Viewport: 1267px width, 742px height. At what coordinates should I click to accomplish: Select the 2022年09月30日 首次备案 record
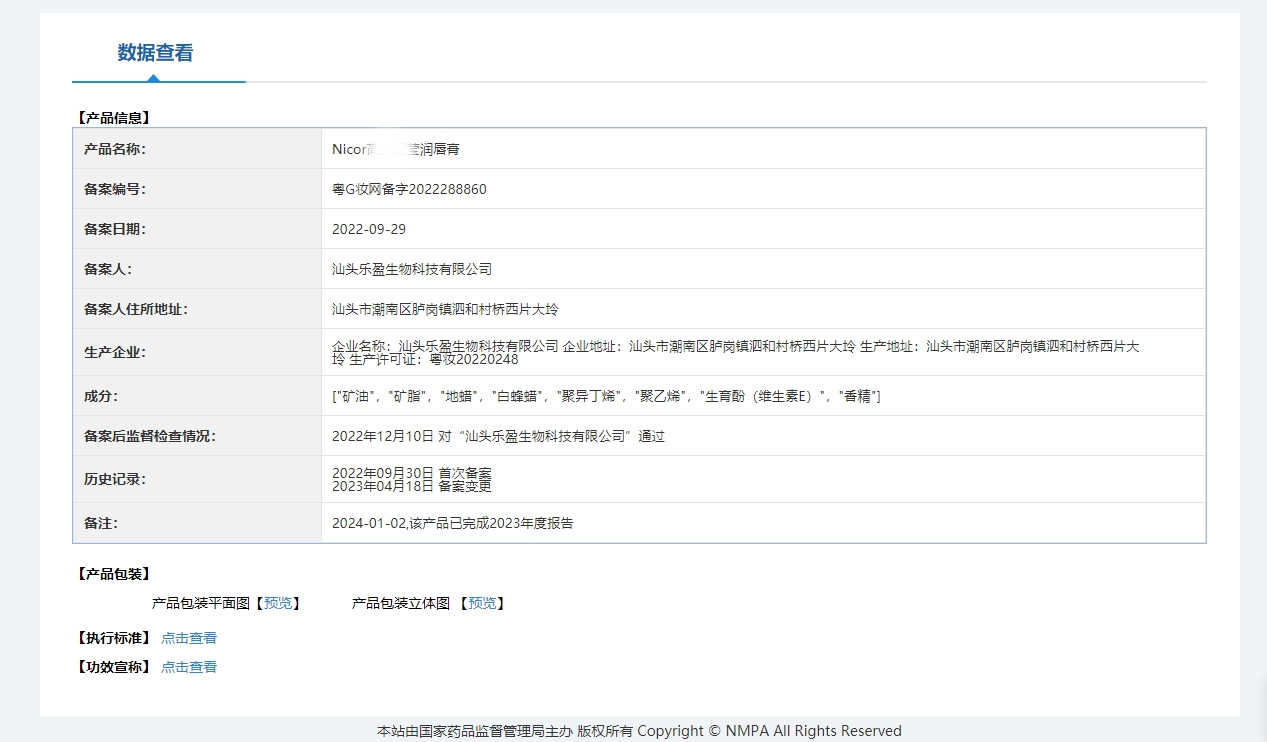tap(412, 472)
